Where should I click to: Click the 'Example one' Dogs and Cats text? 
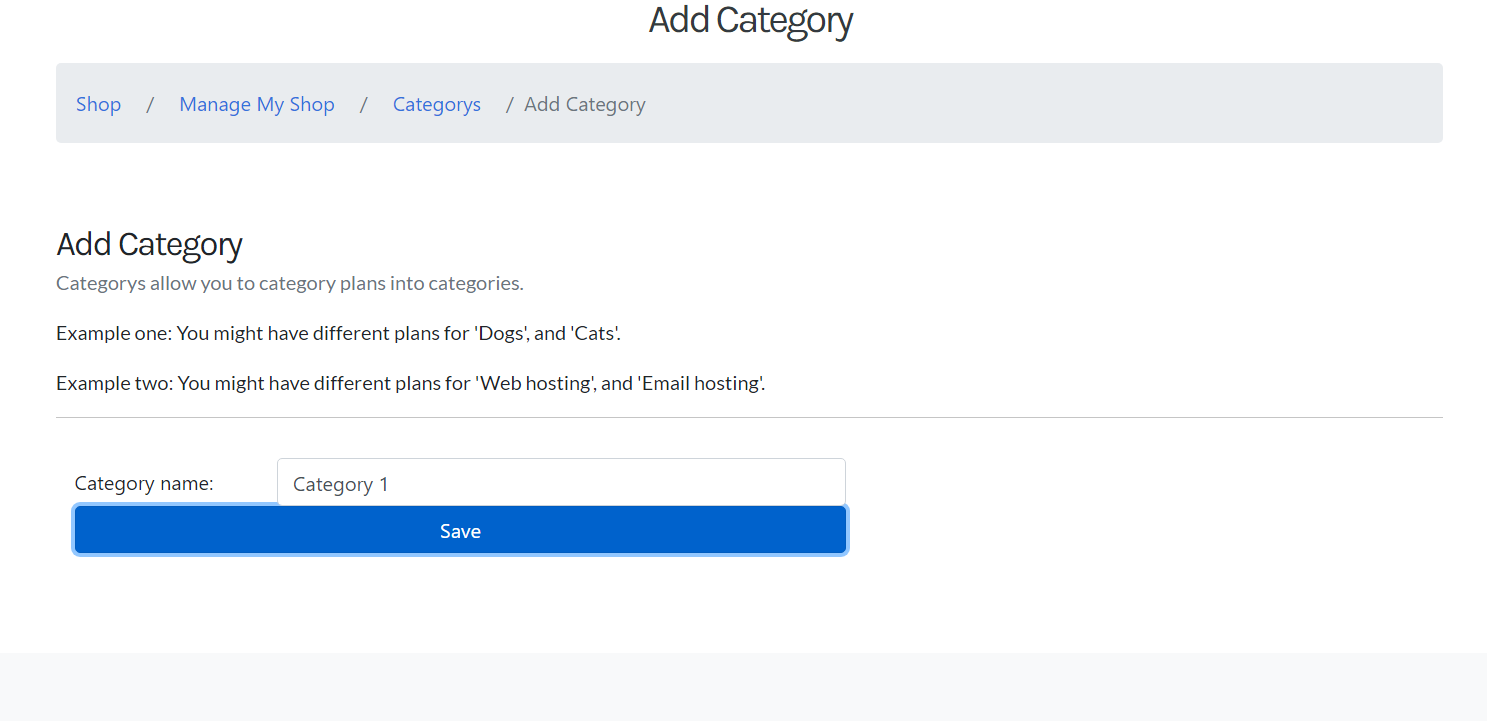coord(339,333)
